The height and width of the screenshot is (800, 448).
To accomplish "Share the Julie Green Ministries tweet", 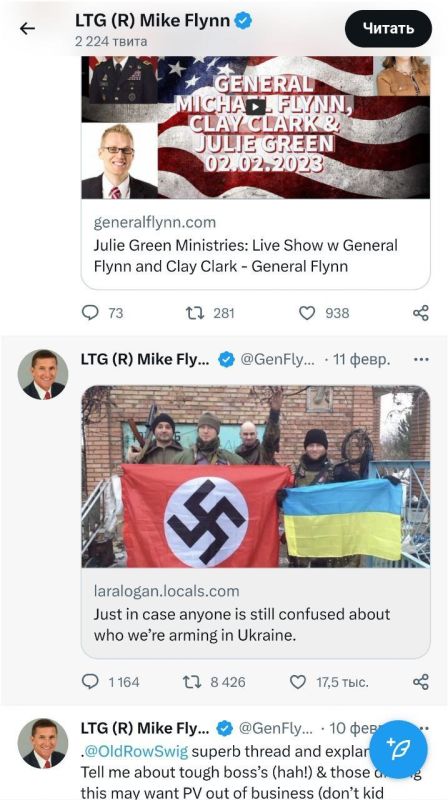I will (x=420, y=312).
